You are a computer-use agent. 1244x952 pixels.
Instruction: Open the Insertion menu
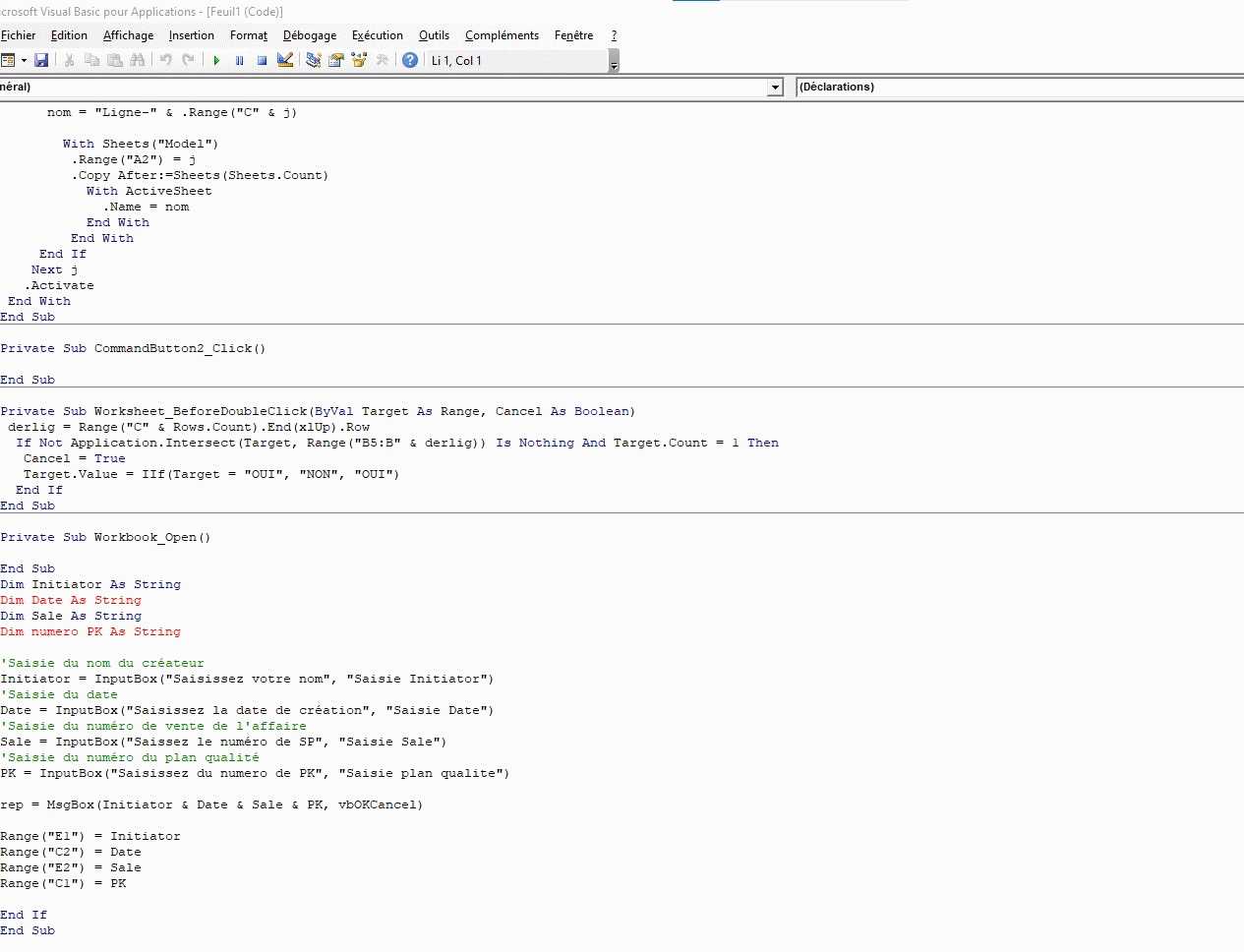coord(191,35)
